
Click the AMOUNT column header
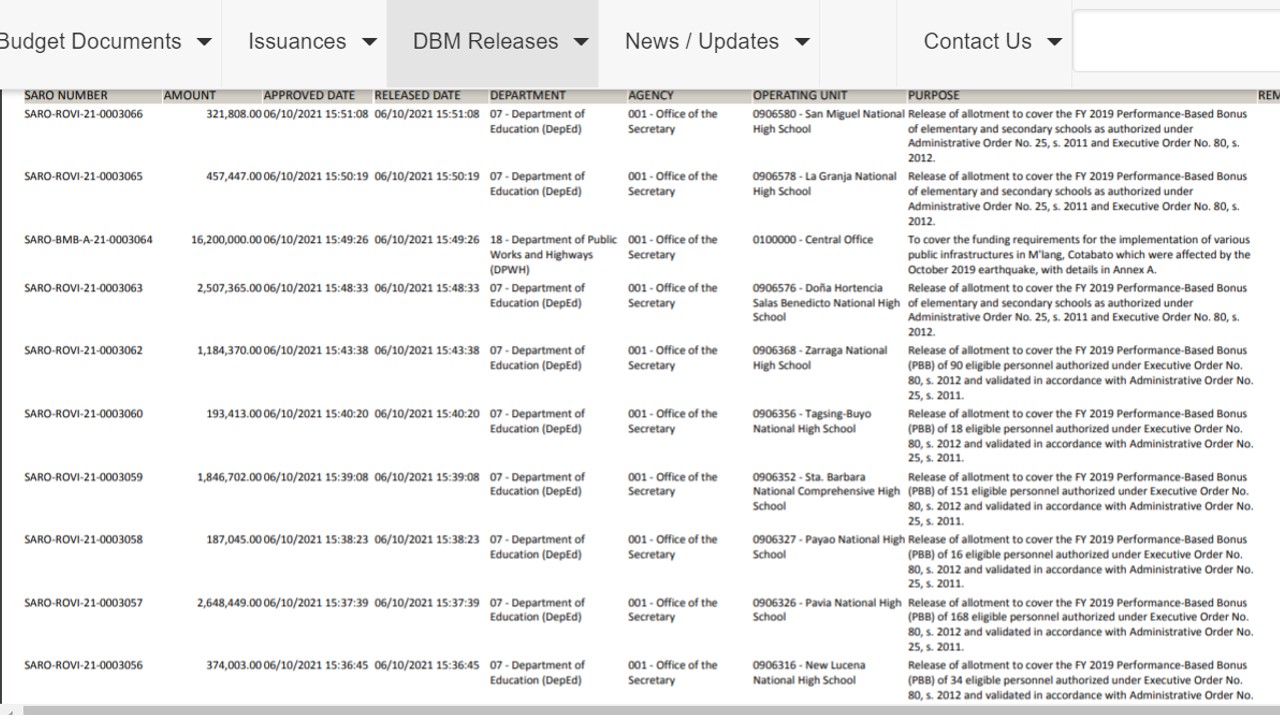[x=190, y=96]
